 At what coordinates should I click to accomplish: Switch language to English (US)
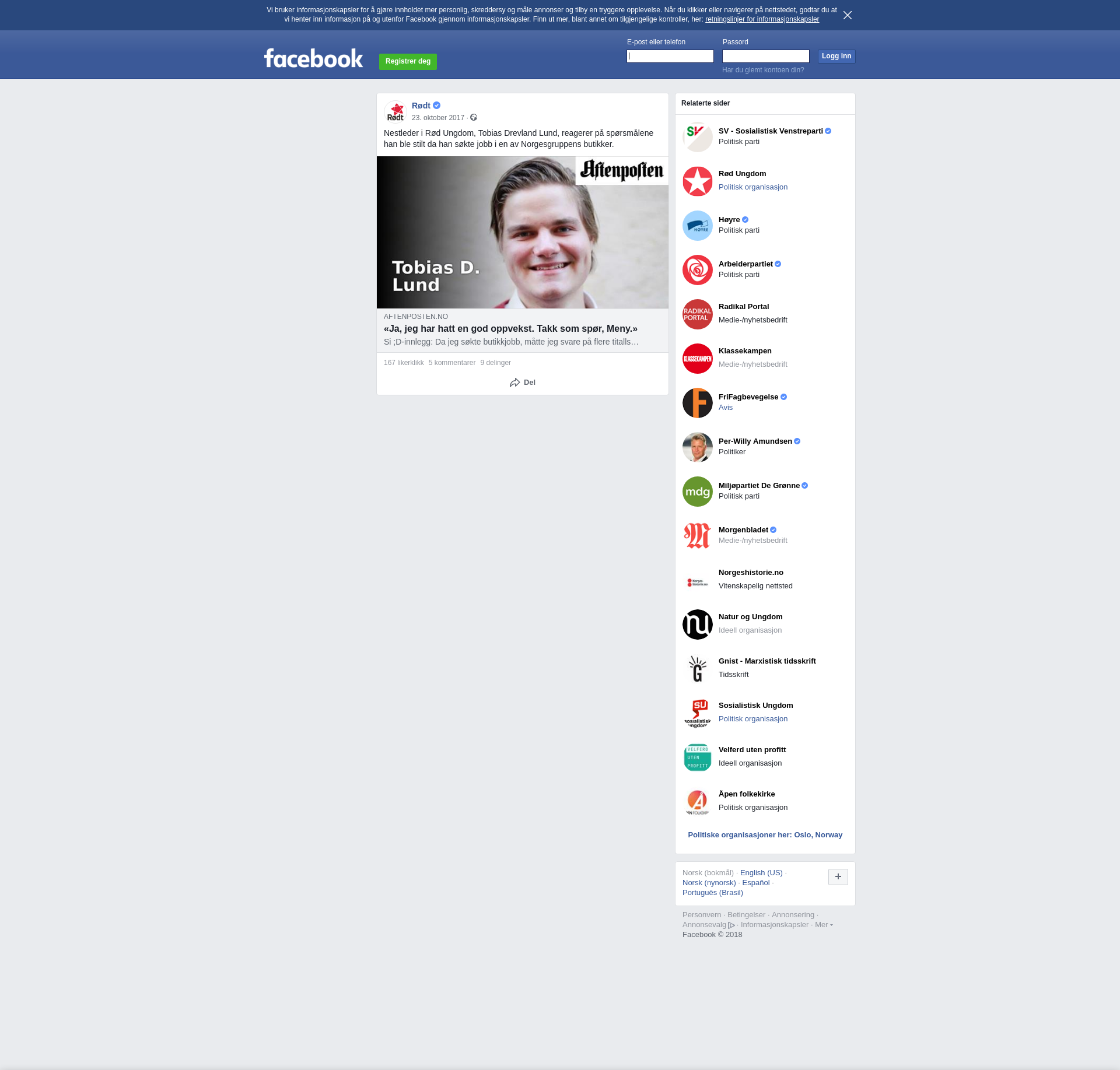(761, 873)
